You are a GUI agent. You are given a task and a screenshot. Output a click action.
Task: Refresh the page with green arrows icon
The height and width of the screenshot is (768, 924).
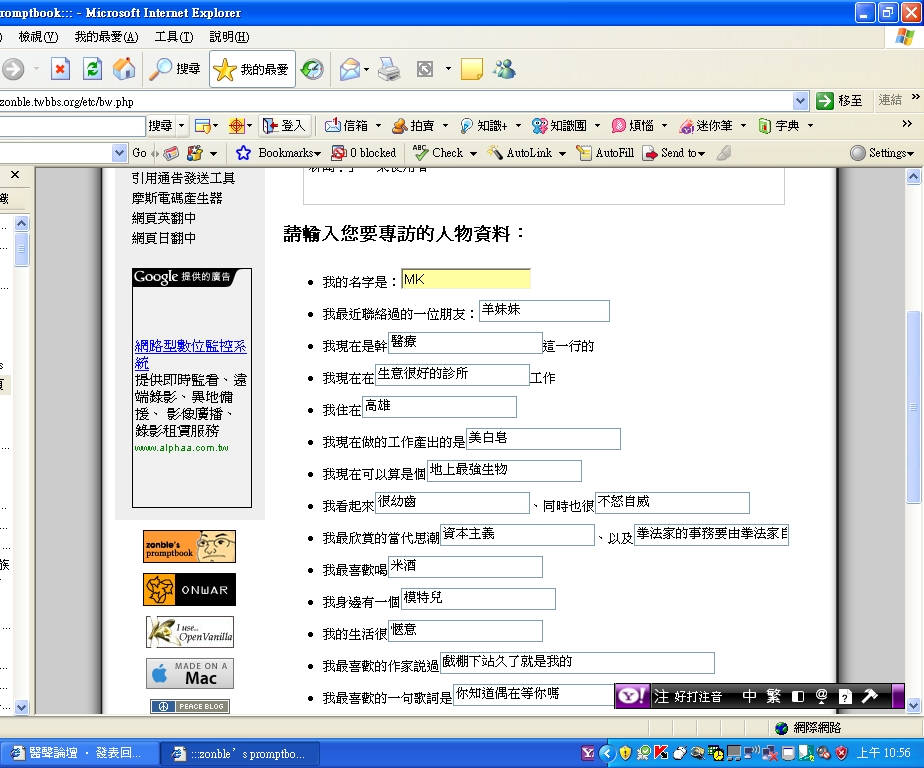click(92, 70)
